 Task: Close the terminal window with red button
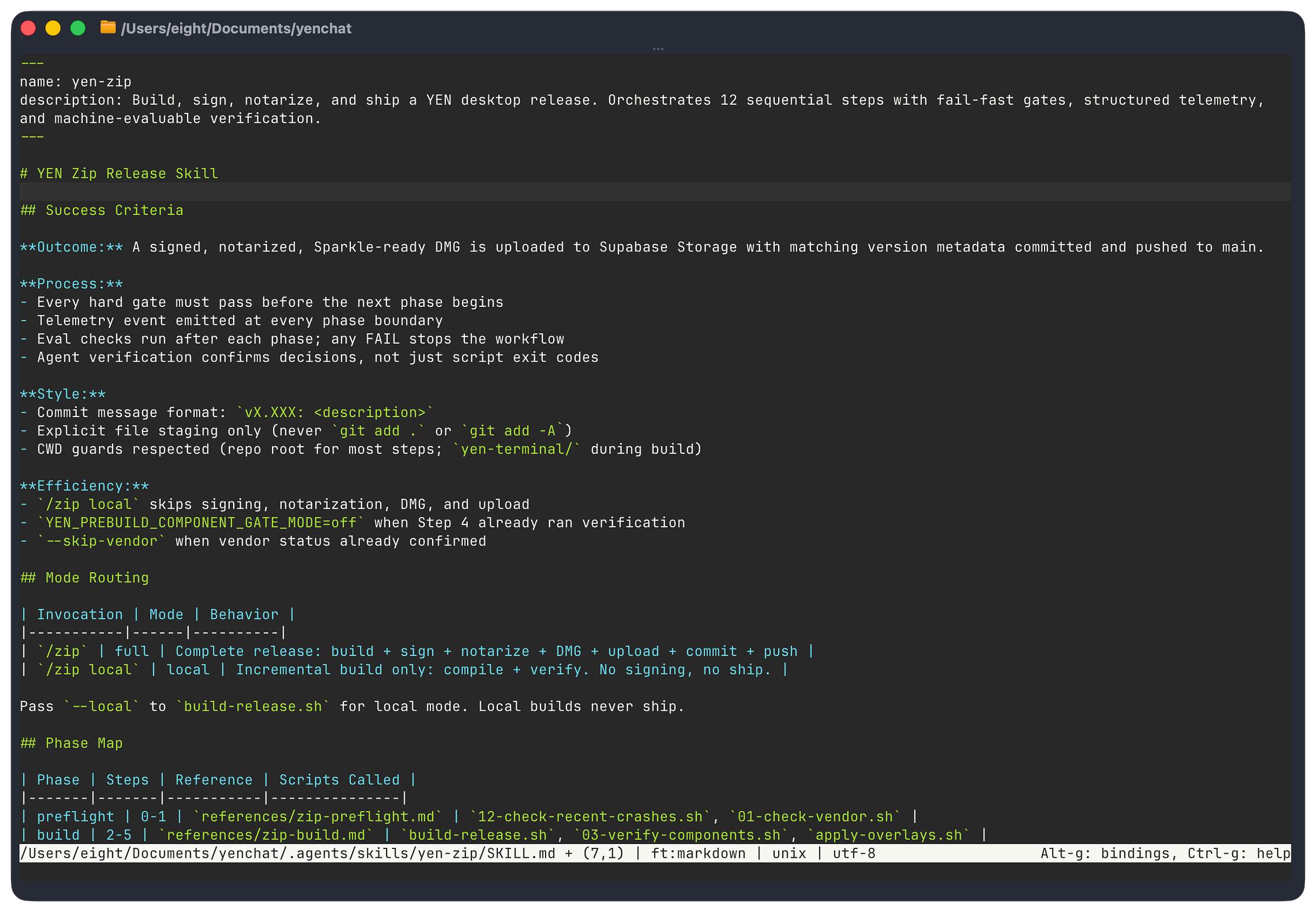28,28
